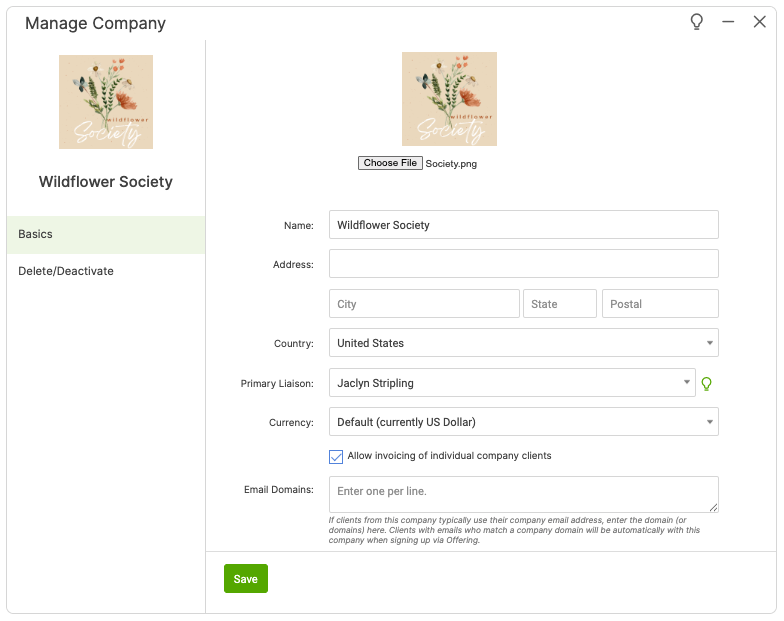Click the City text field
Viewport: 784px width, 621px height.
(423, 304)
